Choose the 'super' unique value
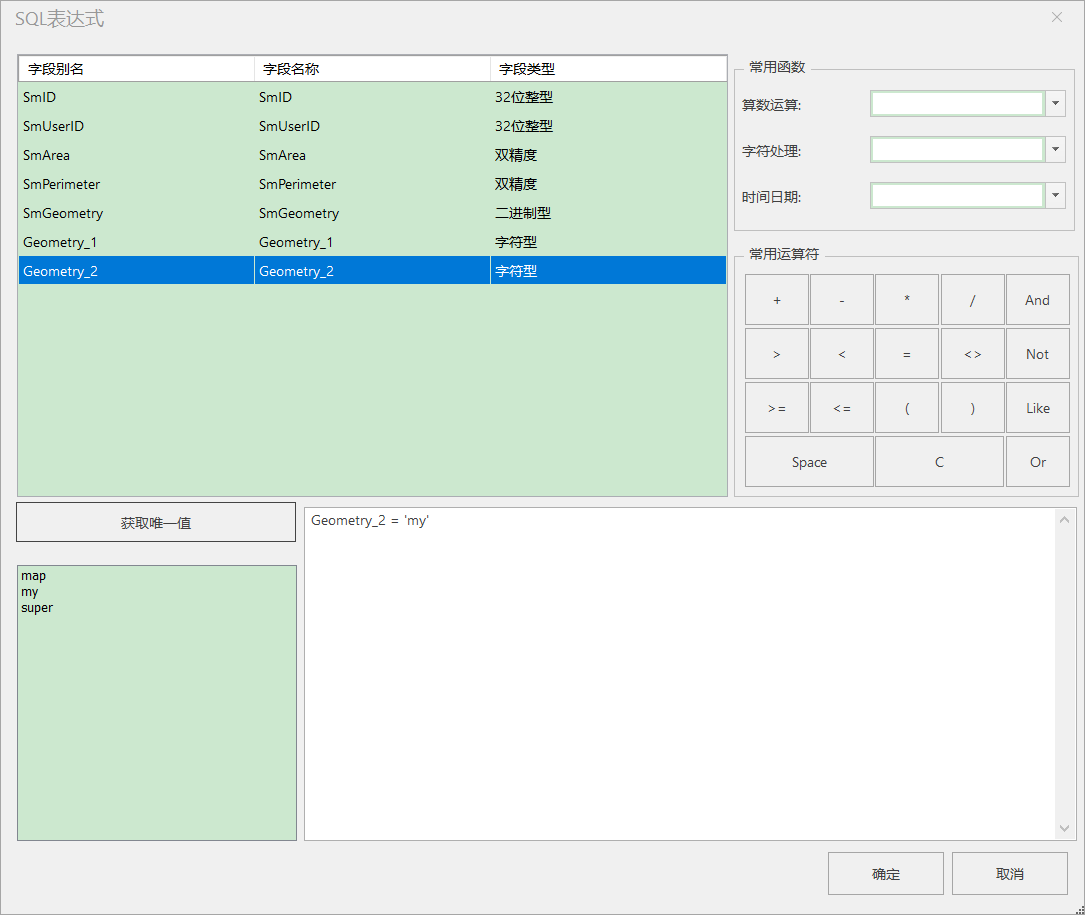This screenshot has width=1085, height=915. (37, 608)
